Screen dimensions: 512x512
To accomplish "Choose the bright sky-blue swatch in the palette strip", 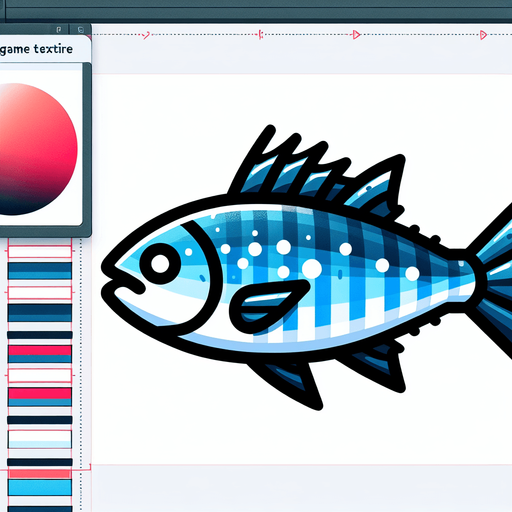I will click(x=40, y=488).
